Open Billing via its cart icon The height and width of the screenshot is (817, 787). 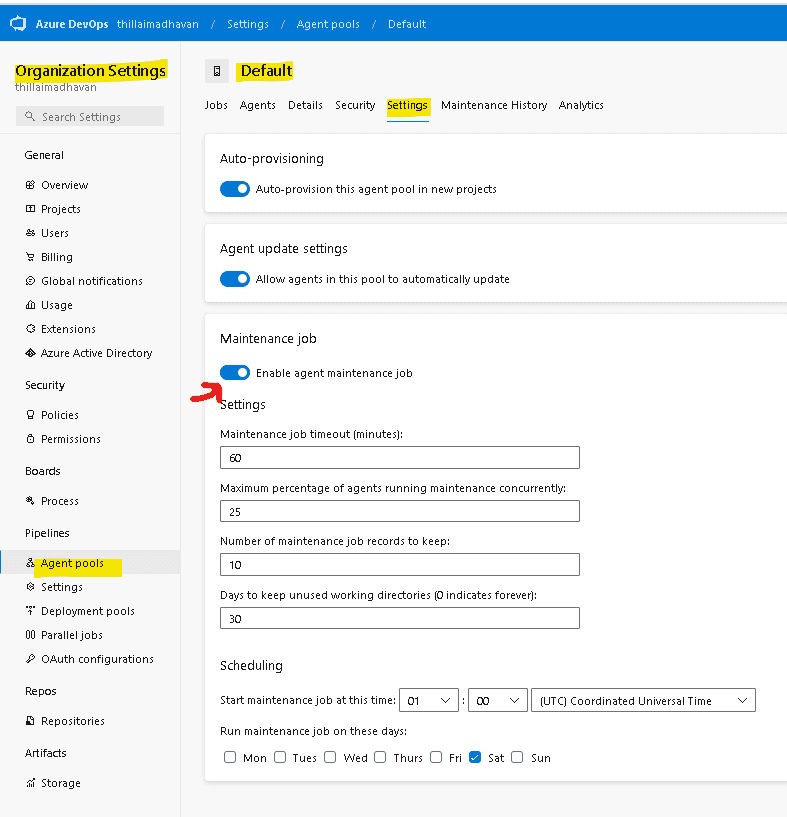point(30,257)
